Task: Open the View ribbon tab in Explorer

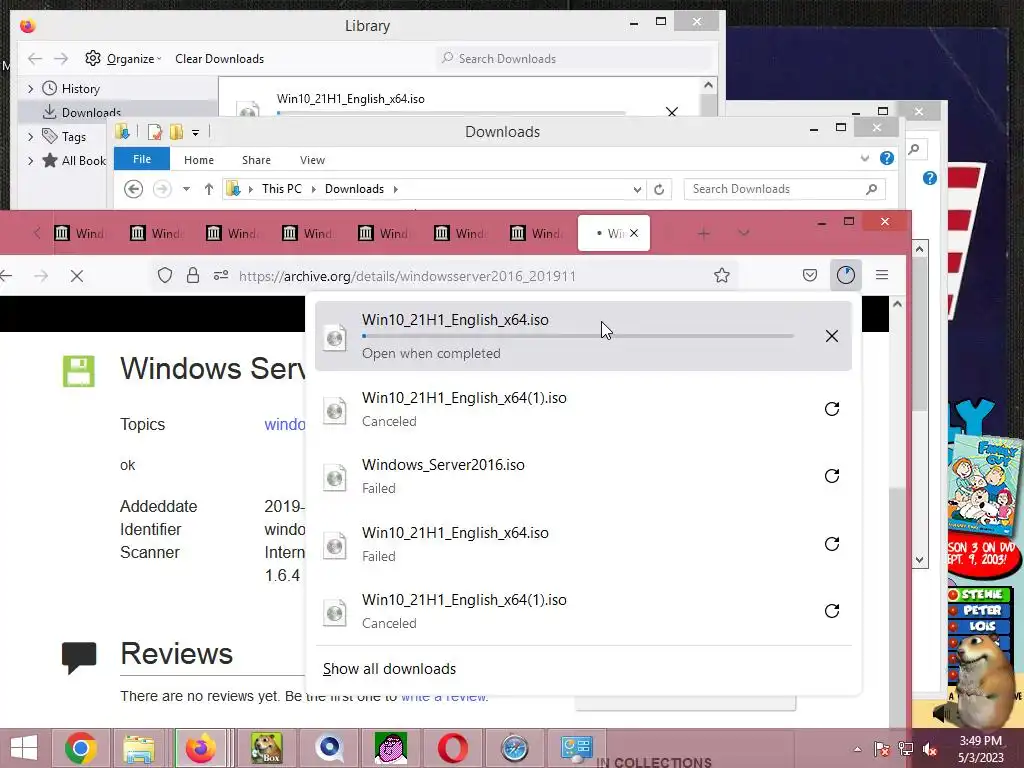Action: (x=312, y=160)
